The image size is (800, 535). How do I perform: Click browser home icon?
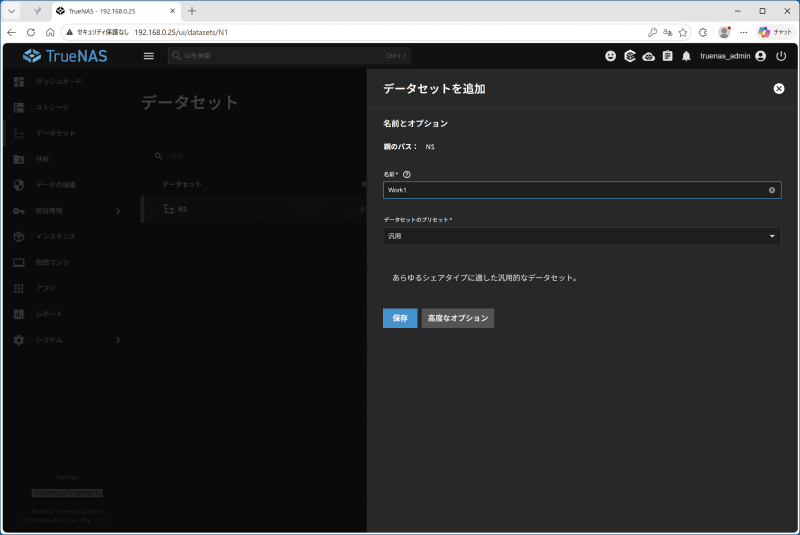pos(50,32)
